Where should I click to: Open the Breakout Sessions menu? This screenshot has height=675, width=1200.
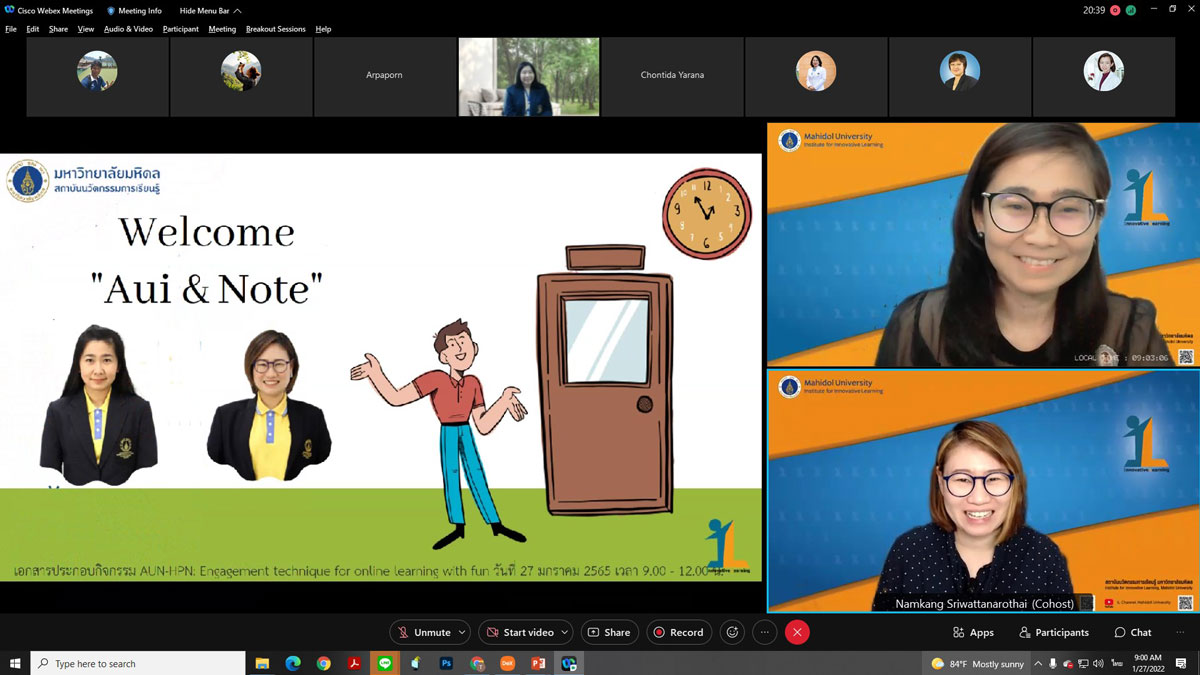point(275,29)
